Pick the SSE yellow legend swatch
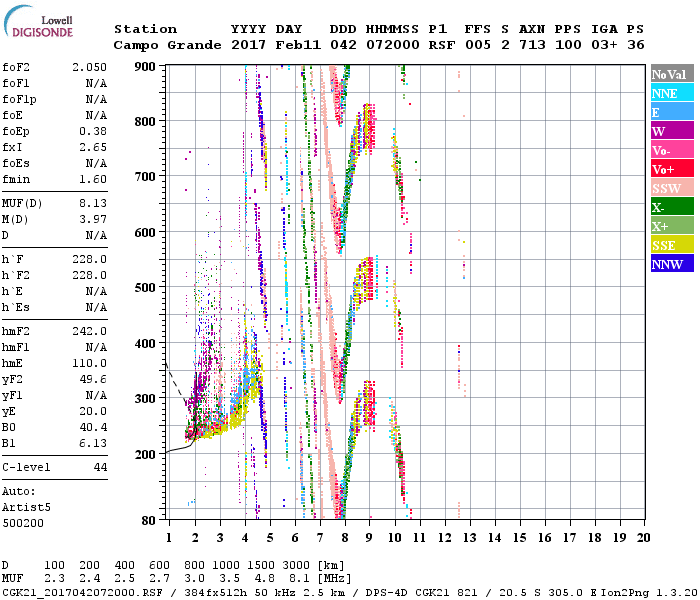The image size is (700, 600). click(668, 245)
